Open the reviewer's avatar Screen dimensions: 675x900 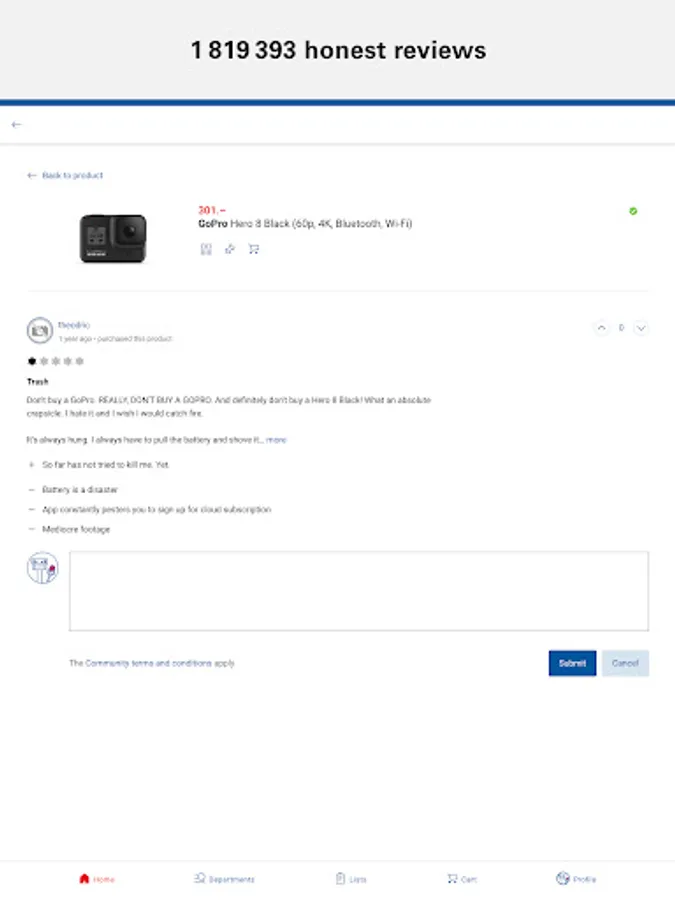[40, 330]
